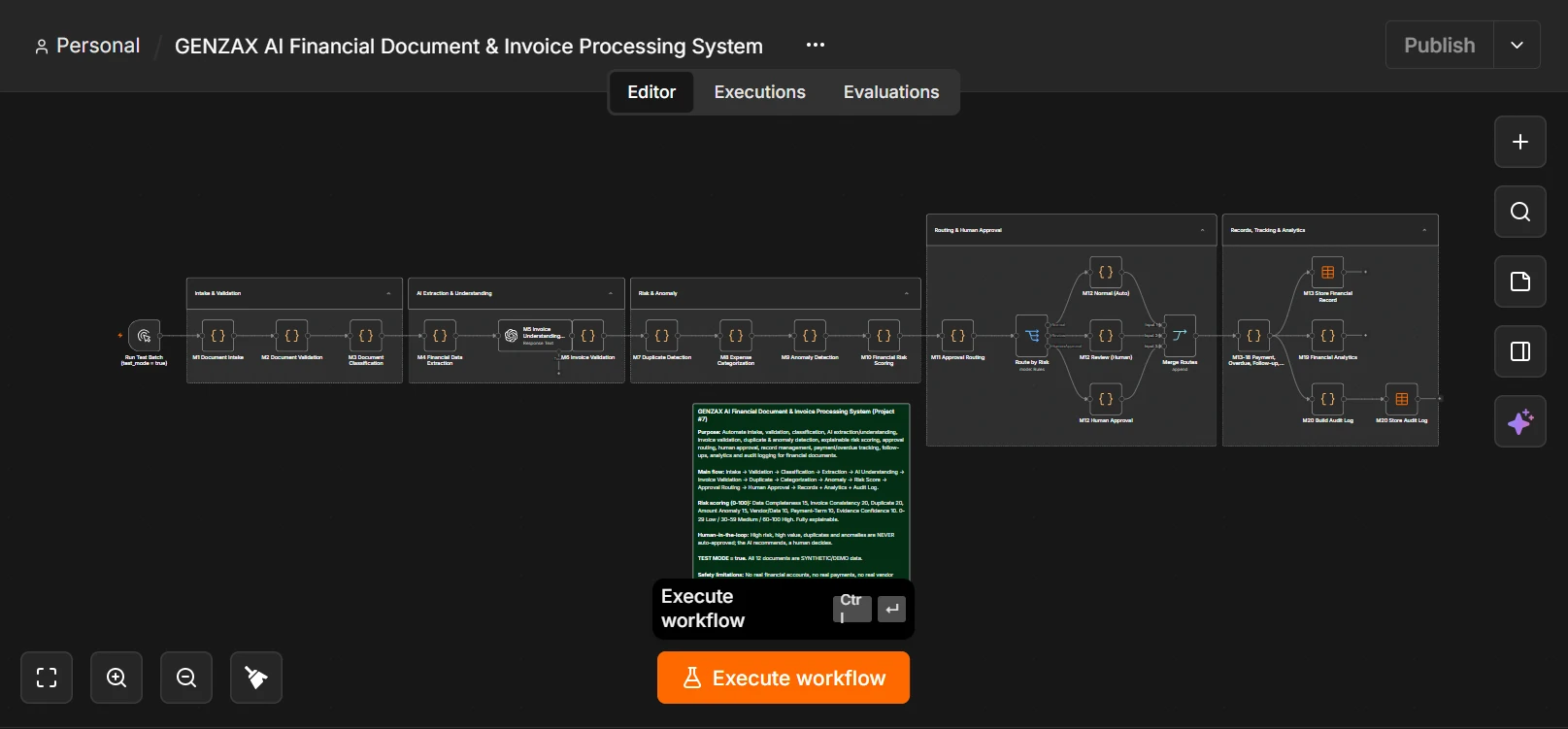
Task: Open the M1 Document Intake code node
Action: (217, 336)
